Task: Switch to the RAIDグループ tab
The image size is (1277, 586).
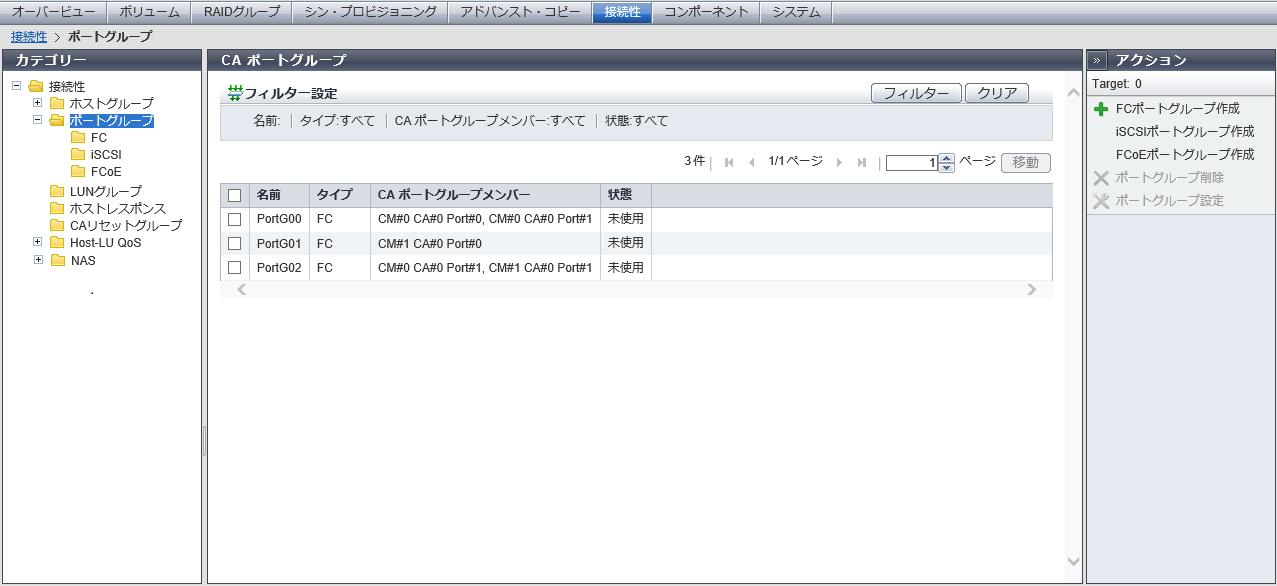Action: (242, 12)
